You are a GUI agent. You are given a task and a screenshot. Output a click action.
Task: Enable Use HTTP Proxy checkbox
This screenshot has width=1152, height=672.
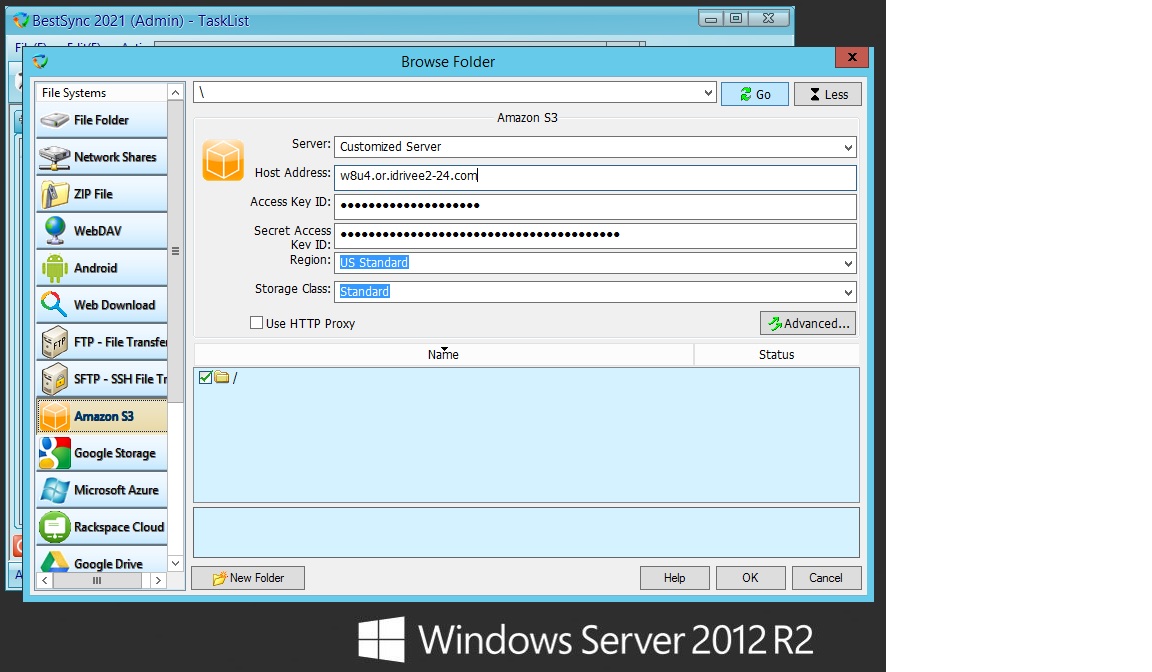(256, 322)
